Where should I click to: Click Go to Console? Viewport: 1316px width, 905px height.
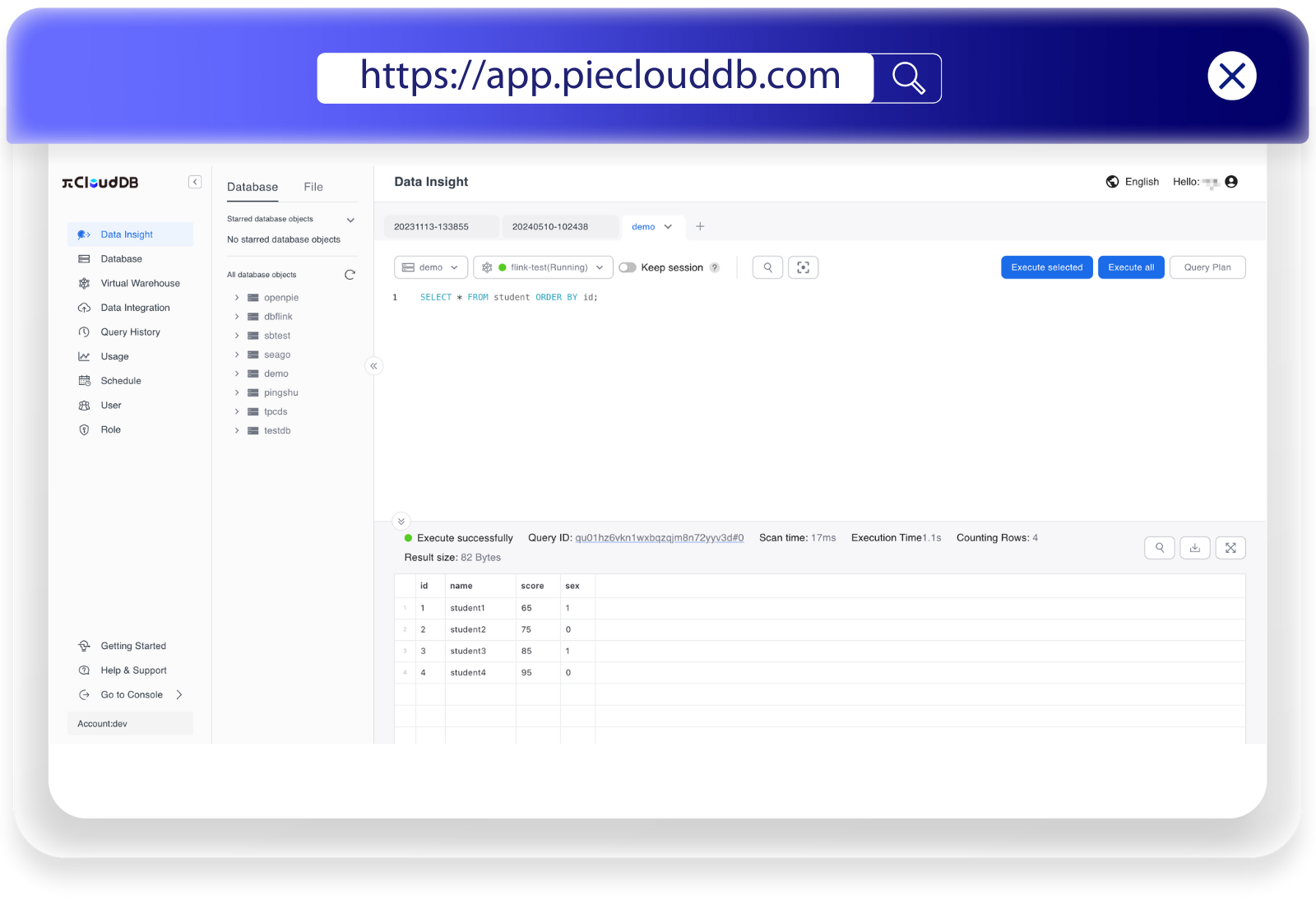coord(130,694)
